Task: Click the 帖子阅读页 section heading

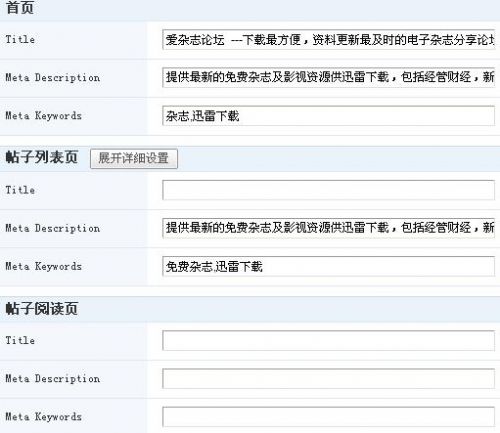Action: coord(42,308)
